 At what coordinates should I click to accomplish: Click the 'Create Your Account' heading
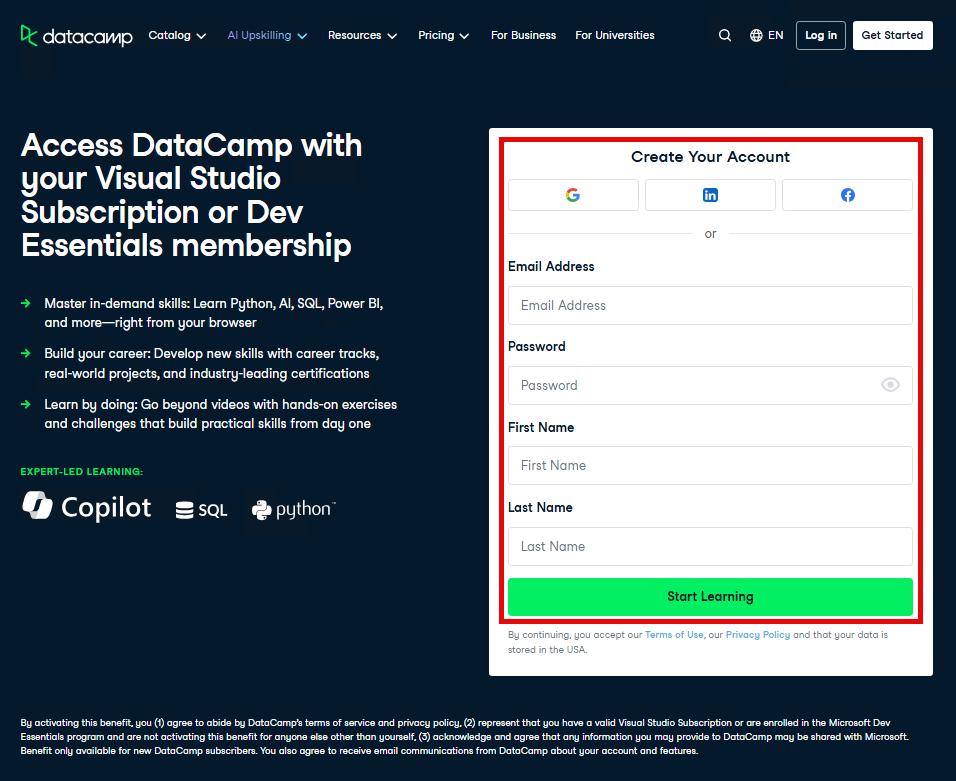[x=710, y=157]
